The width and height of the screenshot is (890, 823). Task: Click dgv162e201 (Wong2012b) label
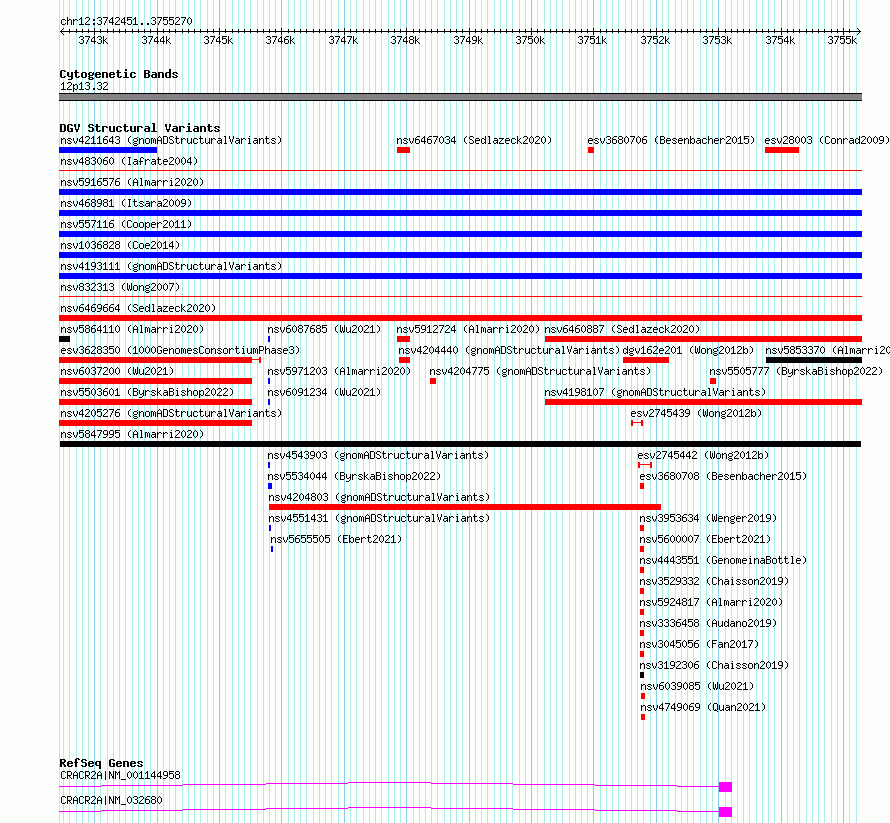[688, 350]
